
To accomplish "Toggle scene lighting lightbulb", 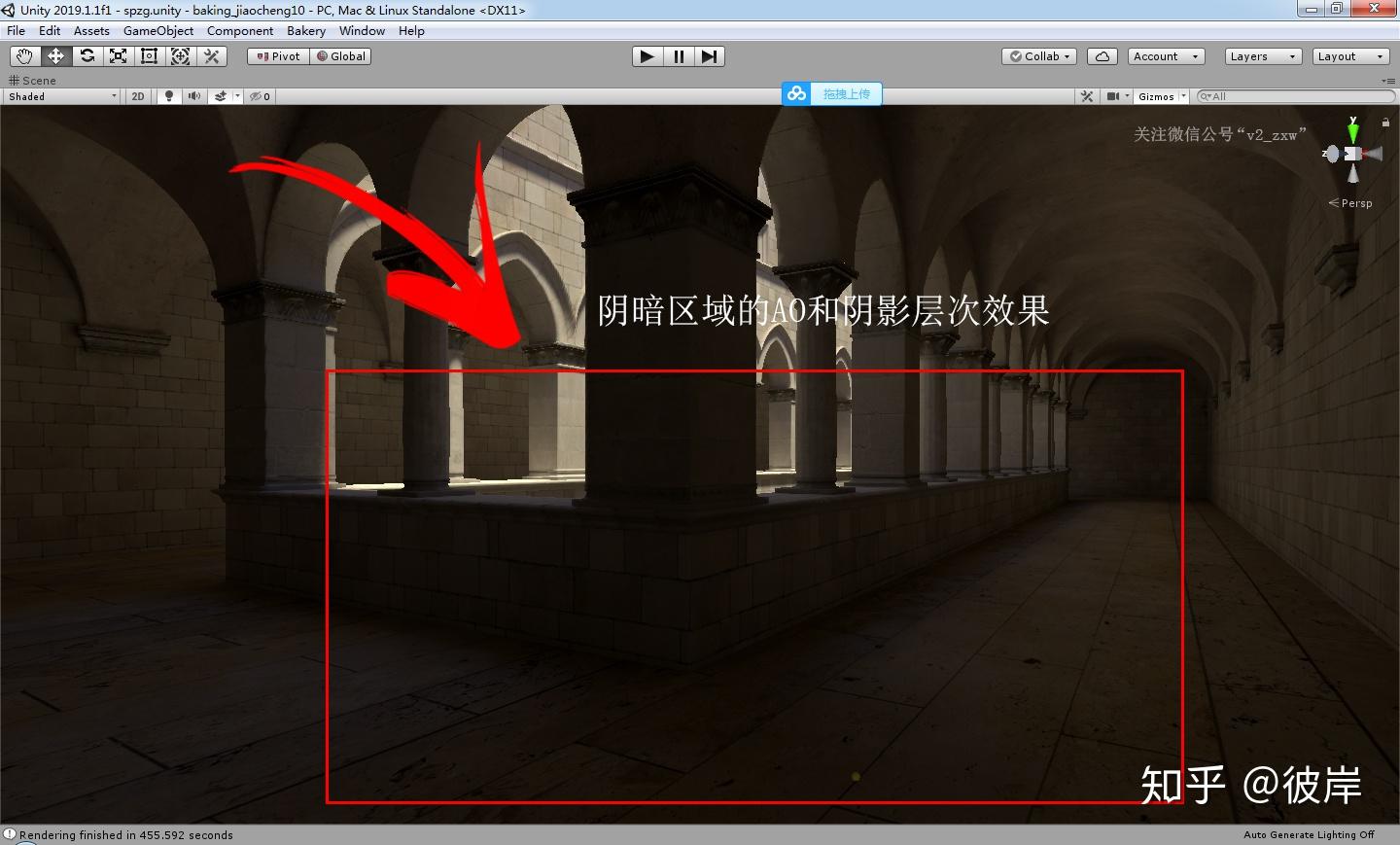I will click(x=169, y=96).
